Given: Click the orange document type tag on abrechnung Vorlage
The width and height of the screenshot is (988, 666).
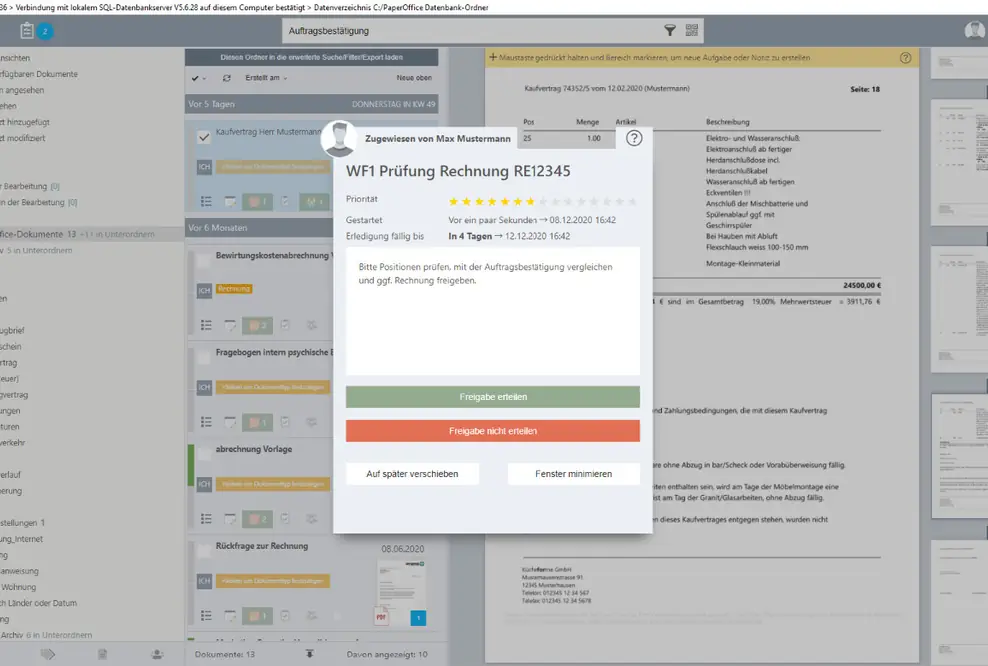Looking at the screenshot, I should point(273,484).
